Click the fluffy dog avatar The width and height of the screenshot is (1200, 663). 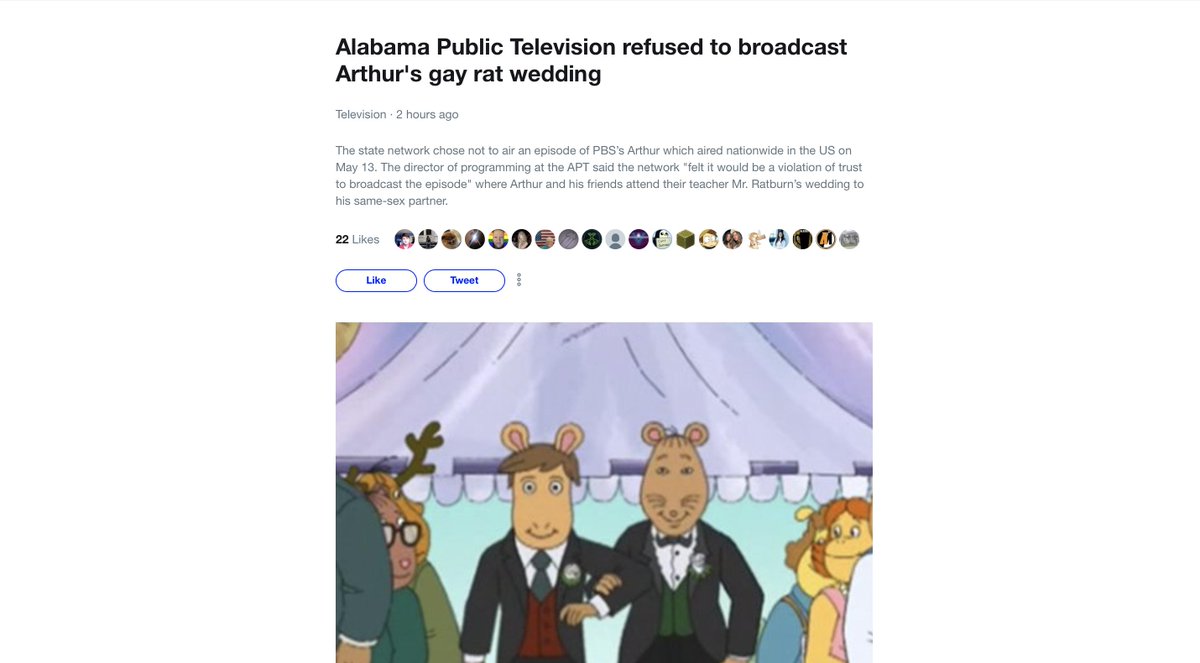tap(451, 239)
